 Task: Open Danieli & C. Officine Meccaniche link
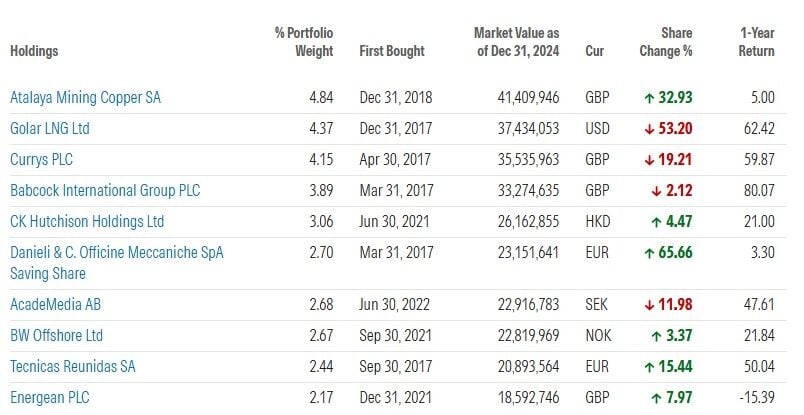116,253
